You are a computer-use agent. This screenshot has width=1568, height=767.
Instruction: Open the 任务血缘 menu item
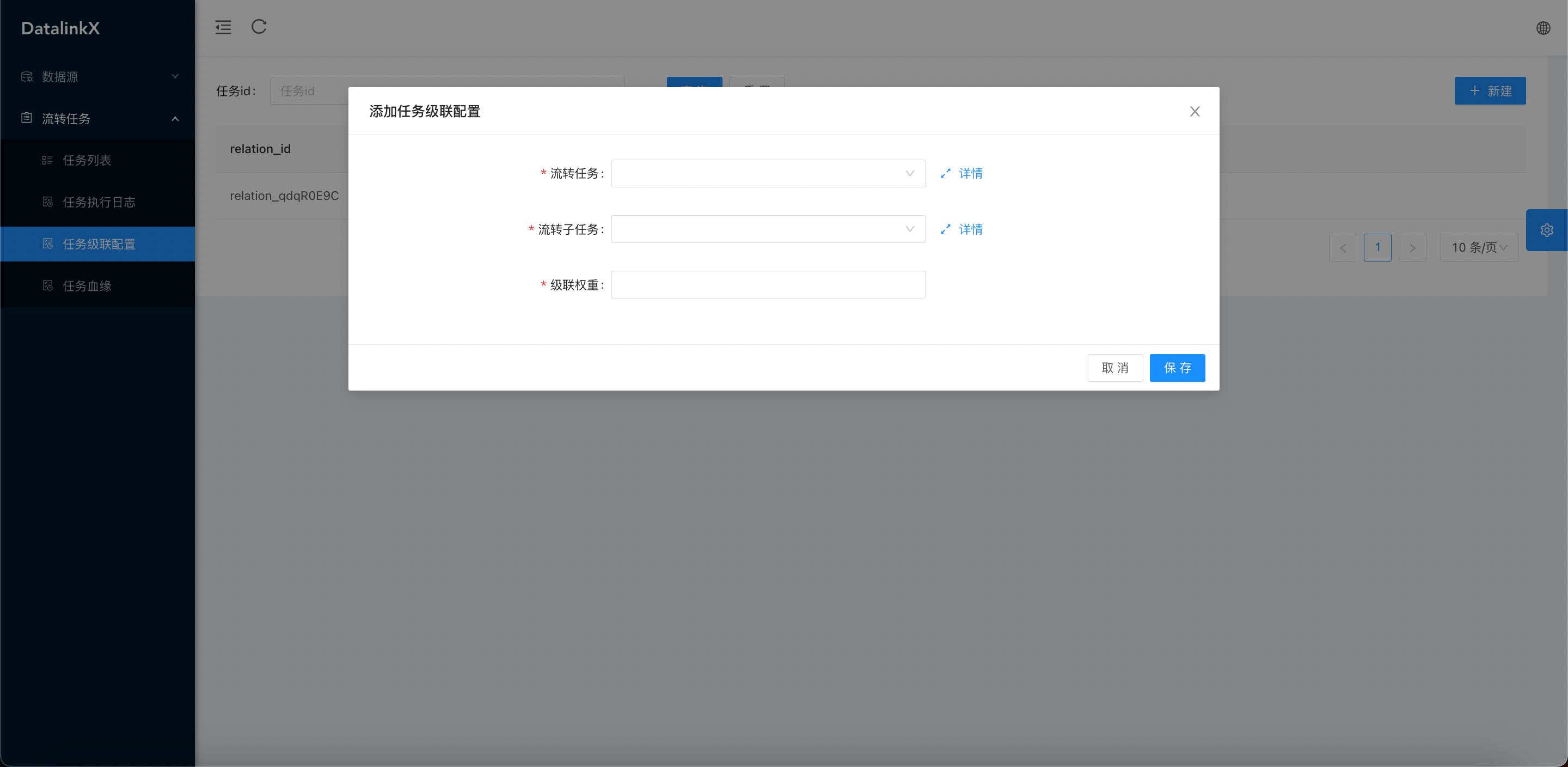pyautogui.click(x=87, y=286)
